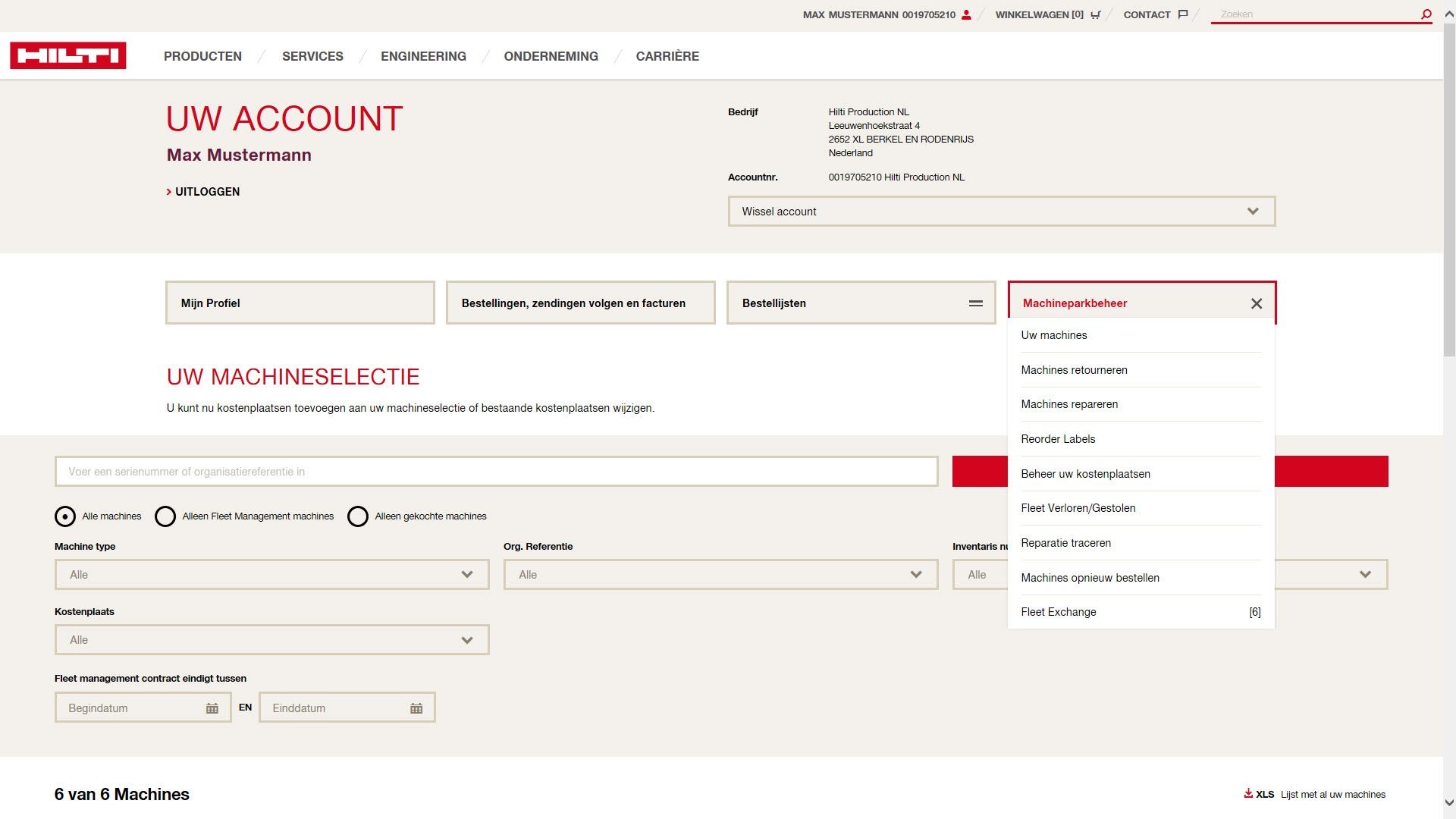This screenshot has width=1456, height=819.
Task: Open the shopping cart icon
Action: click(x=1095, y=14)
